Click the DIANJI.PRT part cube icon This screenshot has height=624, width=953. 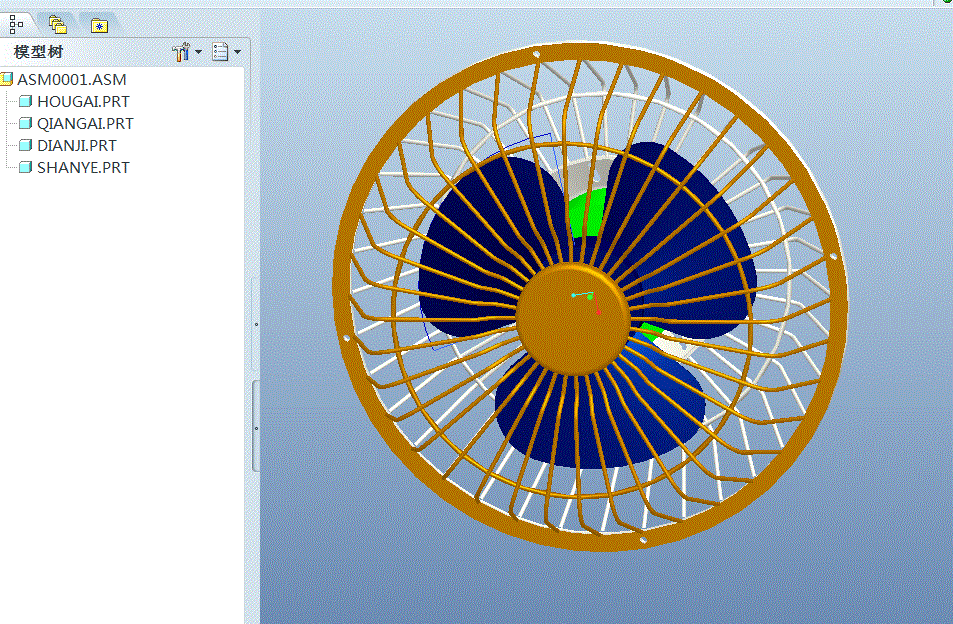[25, 145]
